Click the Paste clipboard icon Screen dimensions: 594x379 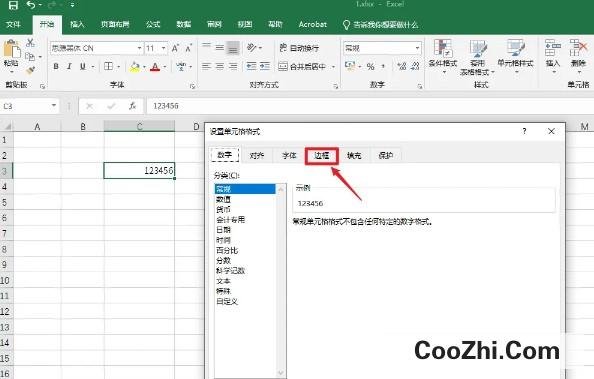(11, 50)
